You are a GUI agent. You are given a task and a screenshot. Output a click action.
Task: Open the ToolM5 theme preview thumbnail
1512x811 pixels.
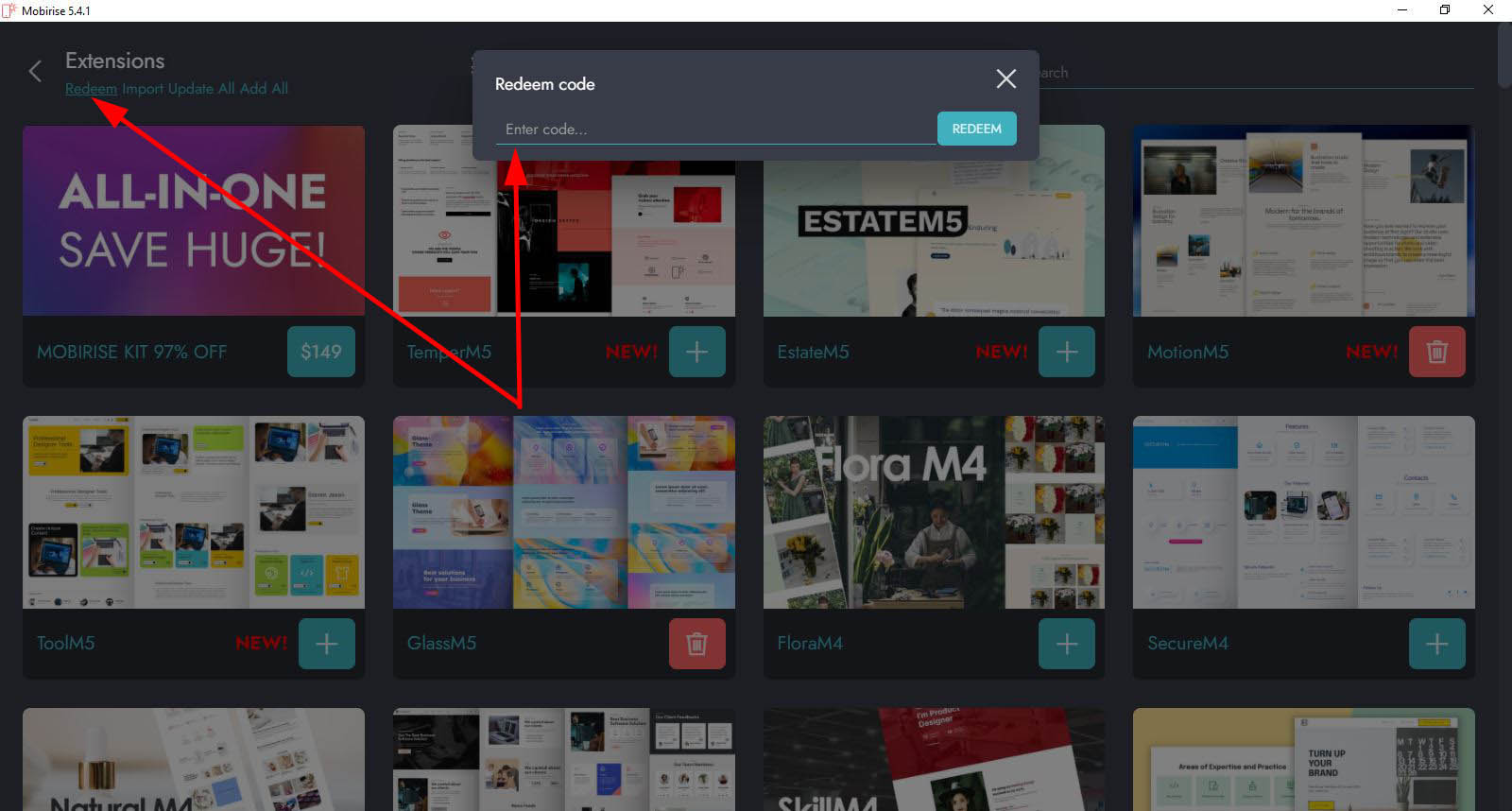pyautogui.click(x=194, y=512)
